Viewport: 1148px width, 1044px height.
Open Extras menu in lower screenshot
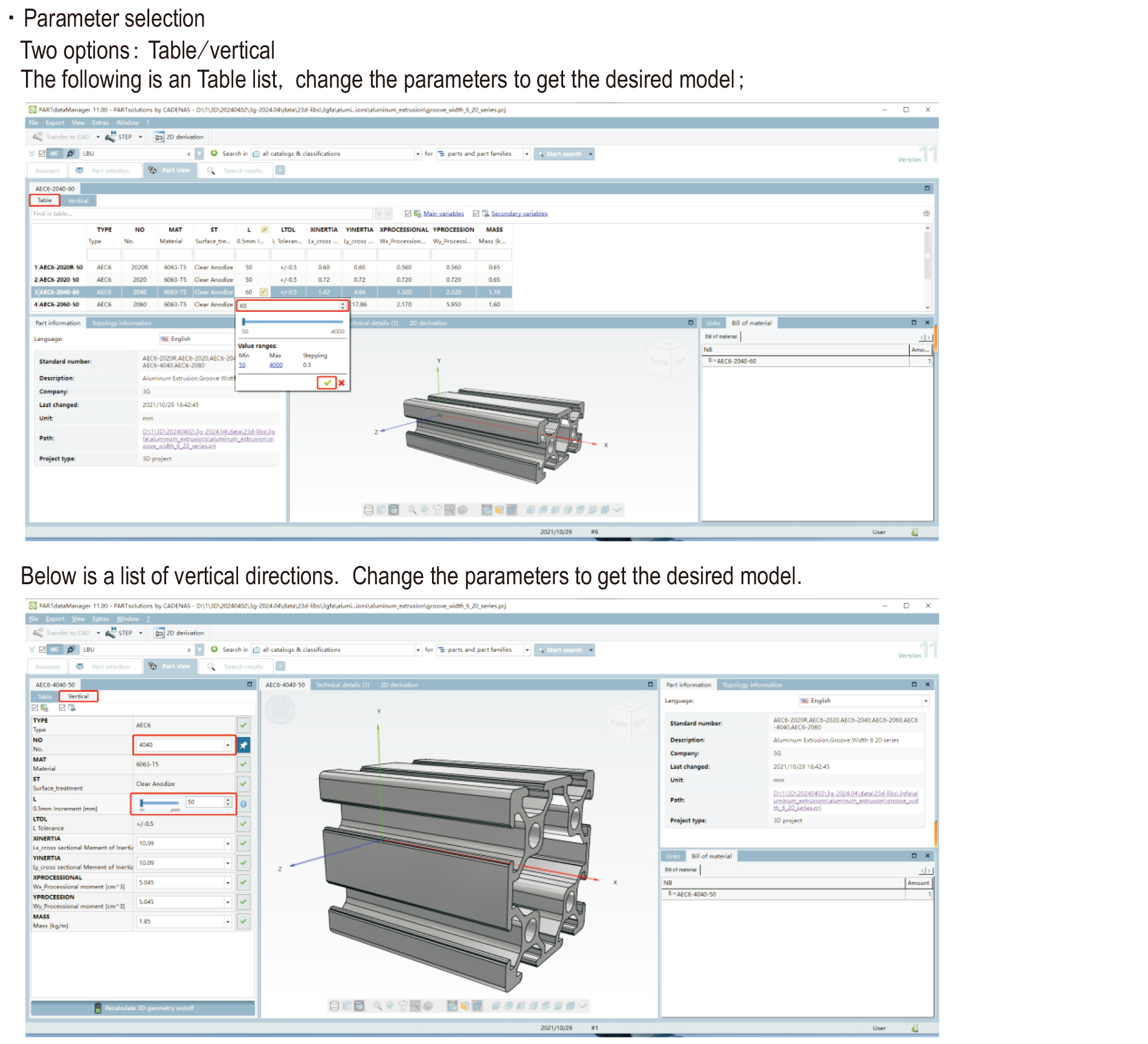(x=100, y=619)
